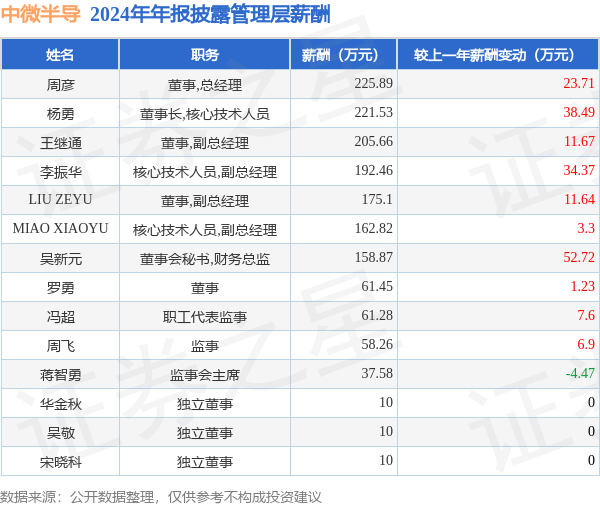Image resolution: width=600 pixels, height=506 pixels.
Task: Click the change value 7.6
Action: point(586,315)
